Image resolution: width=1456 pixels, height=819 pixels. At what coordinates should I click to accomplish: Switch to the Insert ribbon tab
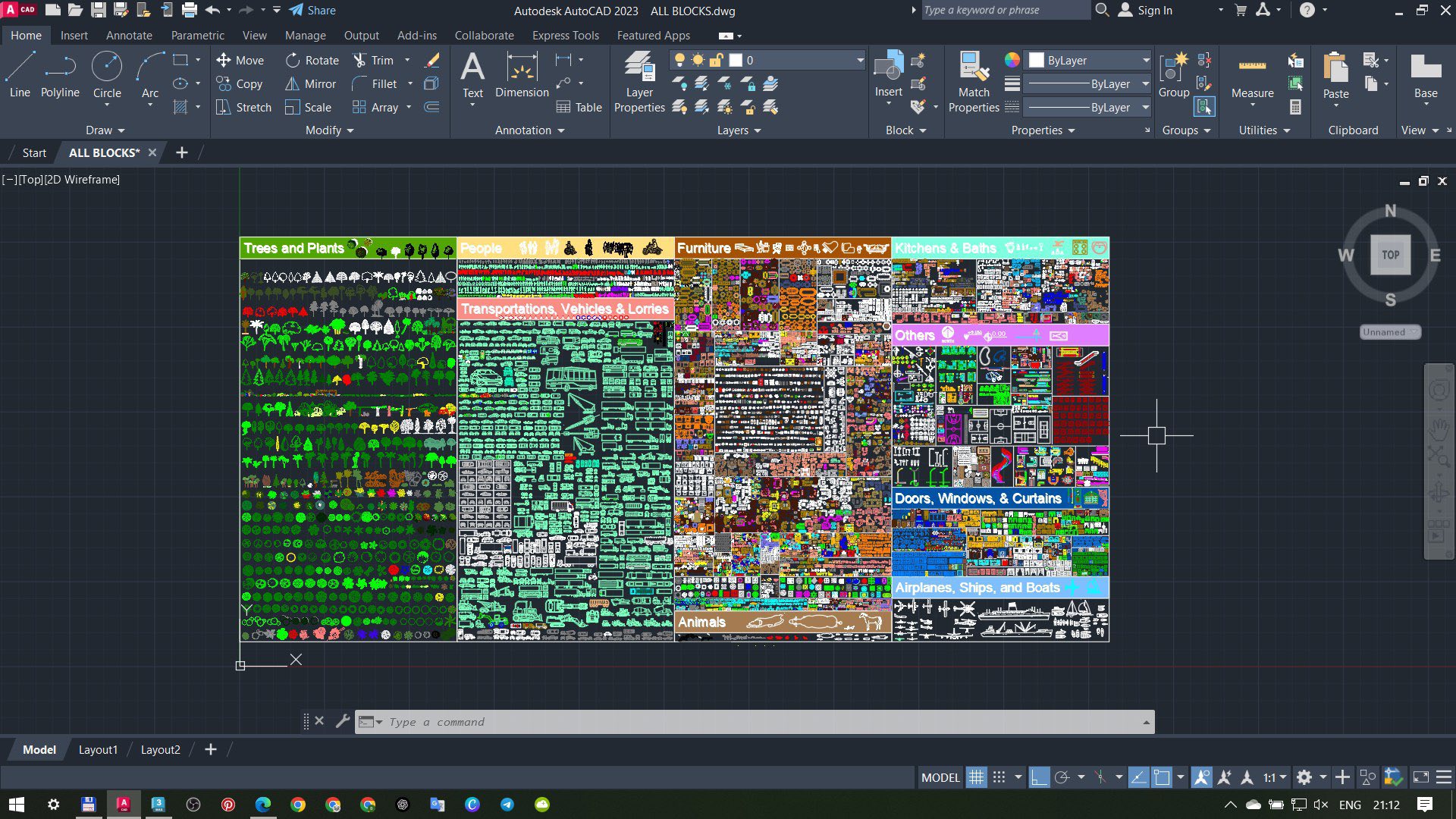click(74, 36)
